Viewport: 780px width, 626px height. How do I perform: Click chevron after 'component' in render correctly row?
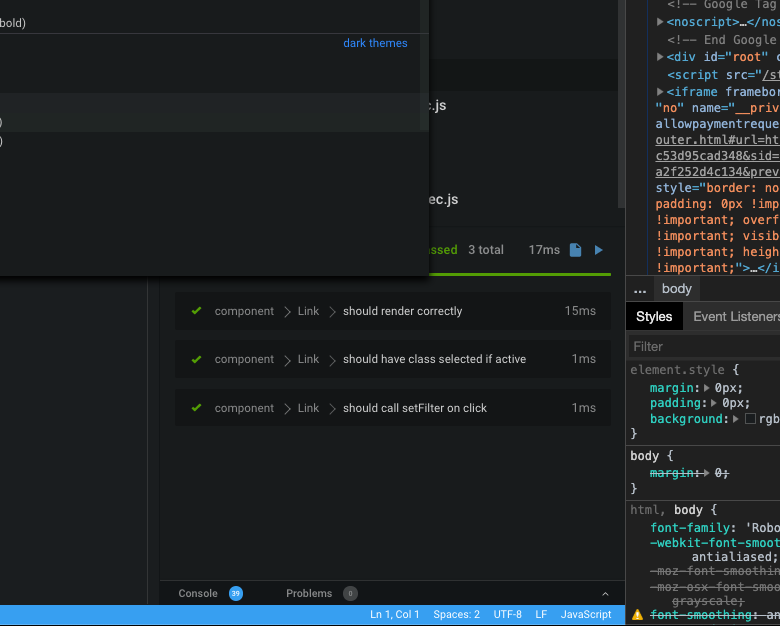click(287, 312)
